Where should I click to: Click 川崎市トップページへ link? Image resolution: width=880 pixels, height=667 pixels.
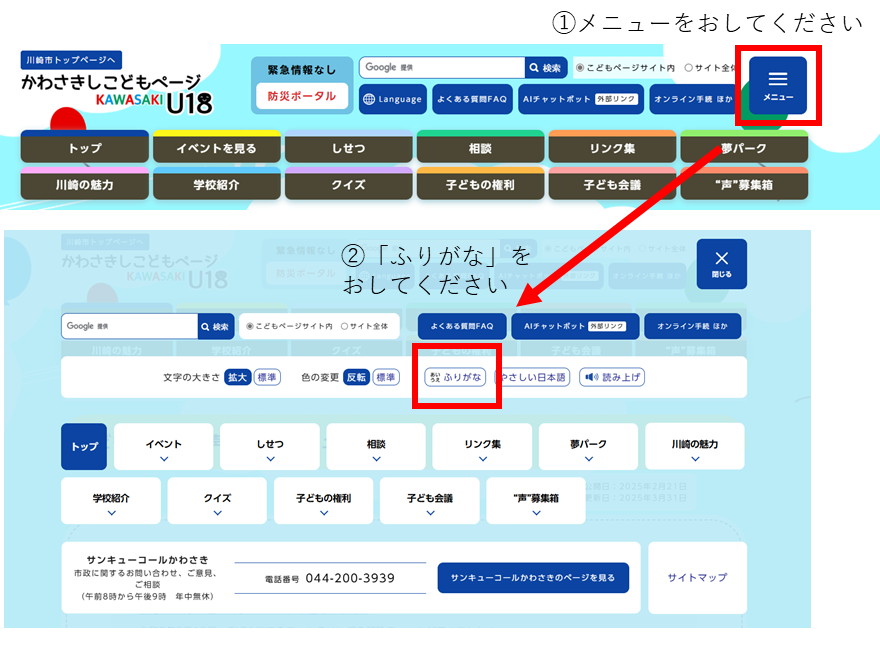tap(71, 60)
